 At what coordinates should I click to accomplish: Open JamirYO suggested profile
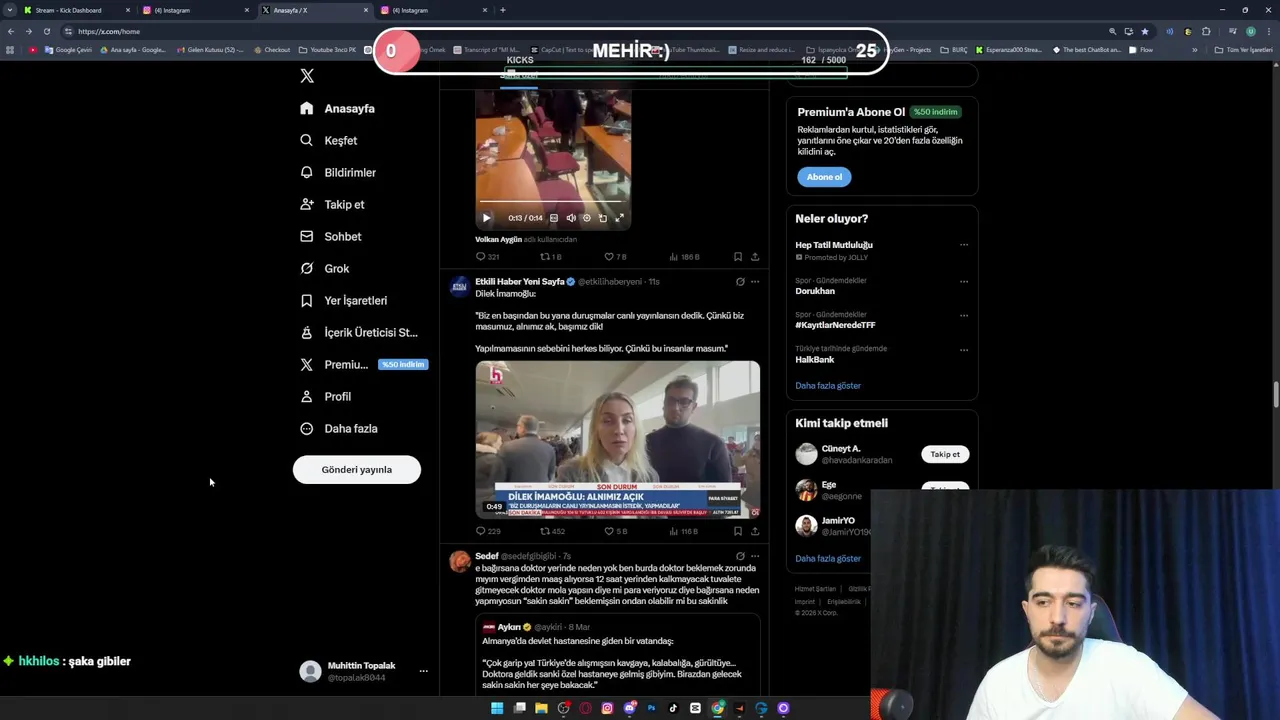click(838, 521)
